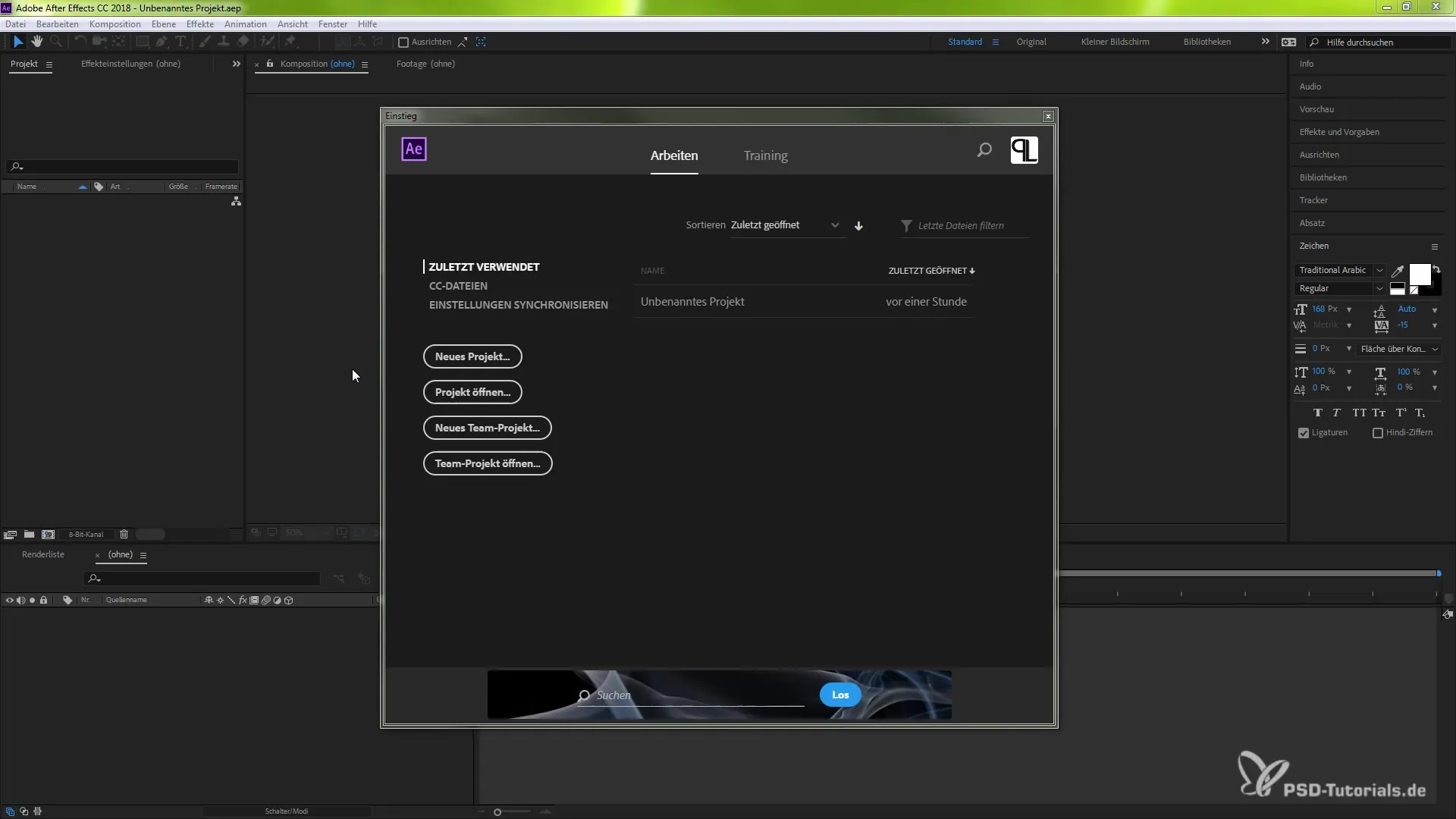The width and height of the screenshot is (1456, 819).
Task: Open the CC-DATEIEN section link
Action: click(x=458, y=286)
